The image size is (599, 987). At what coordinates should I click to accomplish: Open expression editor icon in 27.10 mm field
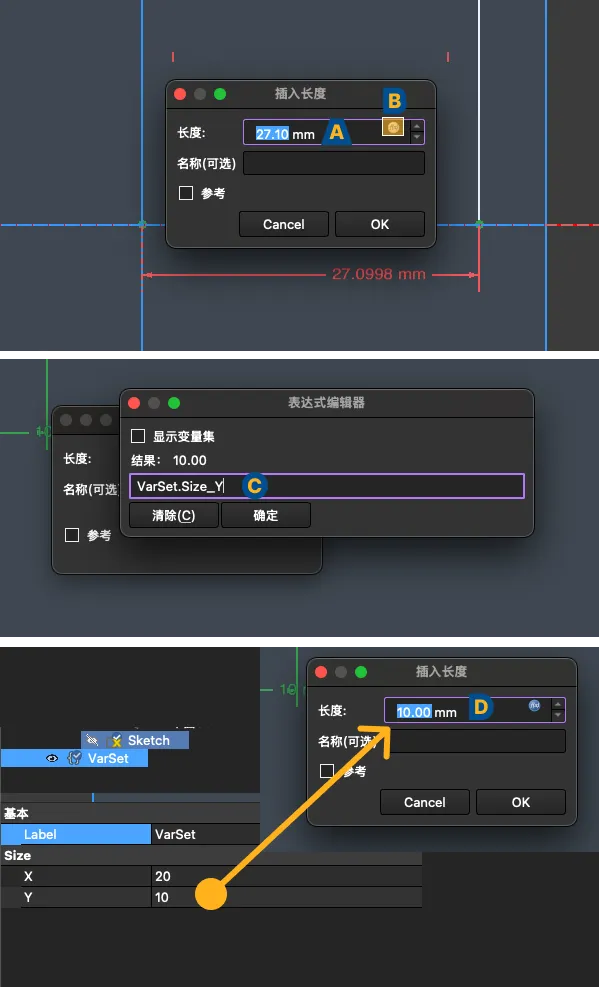coord(393,127)
